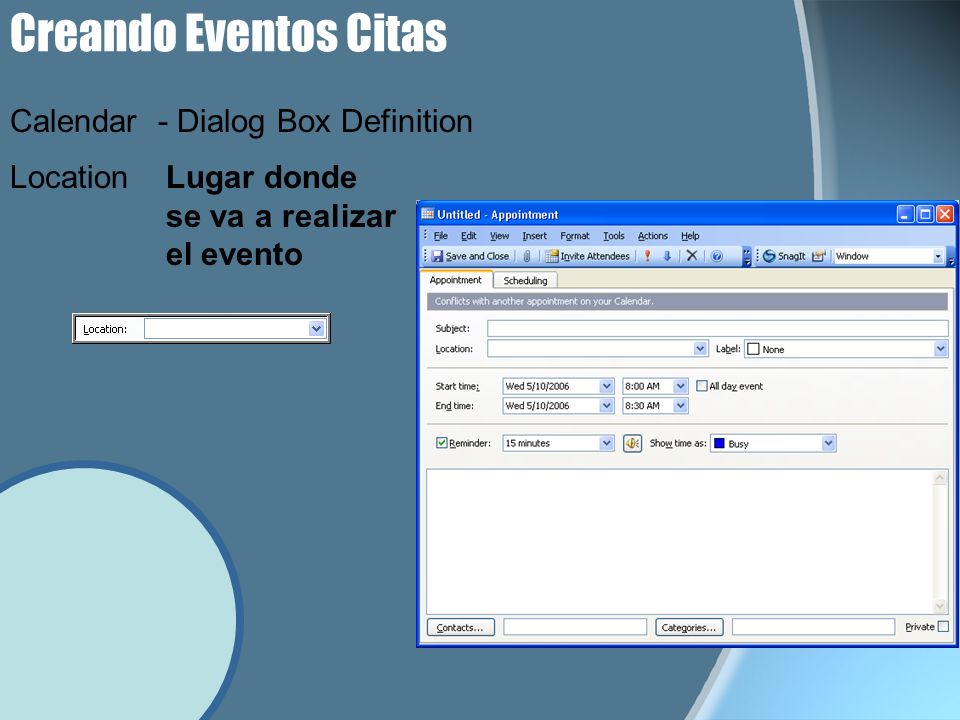
Task: Expand the 15 minutes reminder dropdown
Action: (606, 443)
